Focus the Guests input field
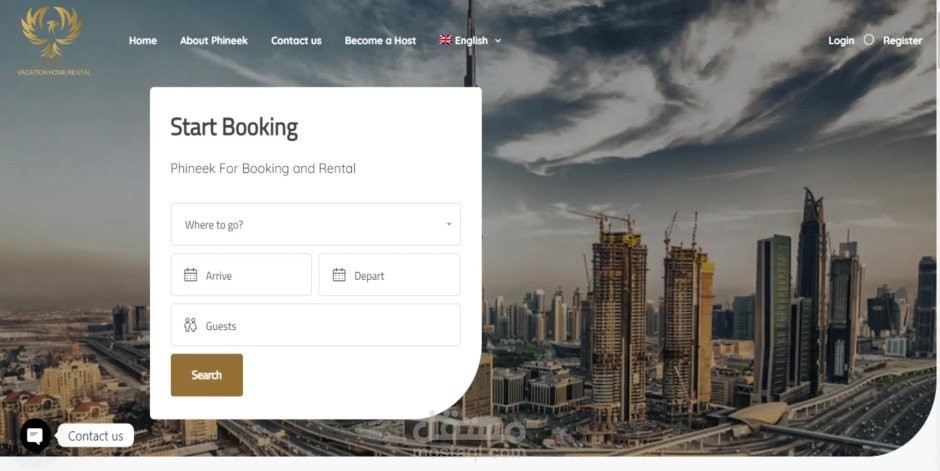Viewport: 940px width, 471px height. coord(316,325)
